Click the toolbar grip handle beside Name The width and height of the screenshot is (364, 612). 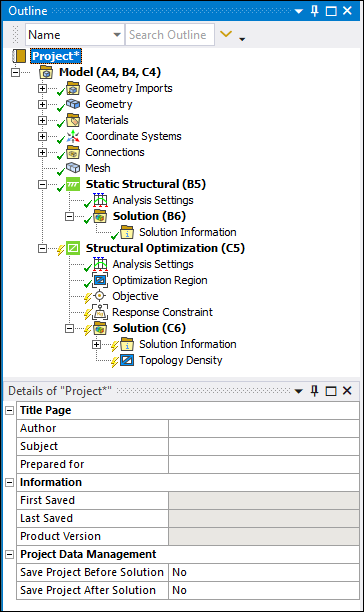pyautogui.click(x=16, y=35)
